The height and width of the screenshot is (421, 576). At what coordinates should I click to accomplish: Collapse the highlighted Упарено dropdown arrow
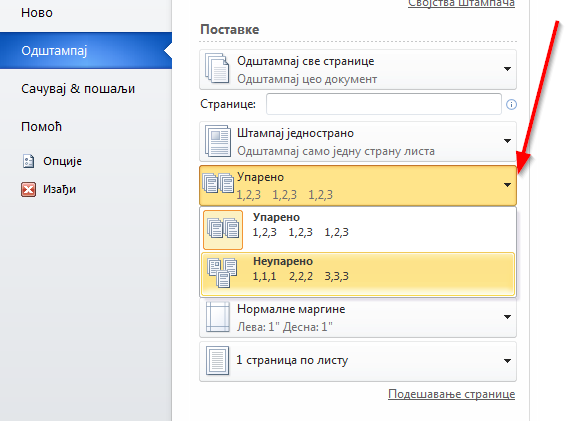507,185
